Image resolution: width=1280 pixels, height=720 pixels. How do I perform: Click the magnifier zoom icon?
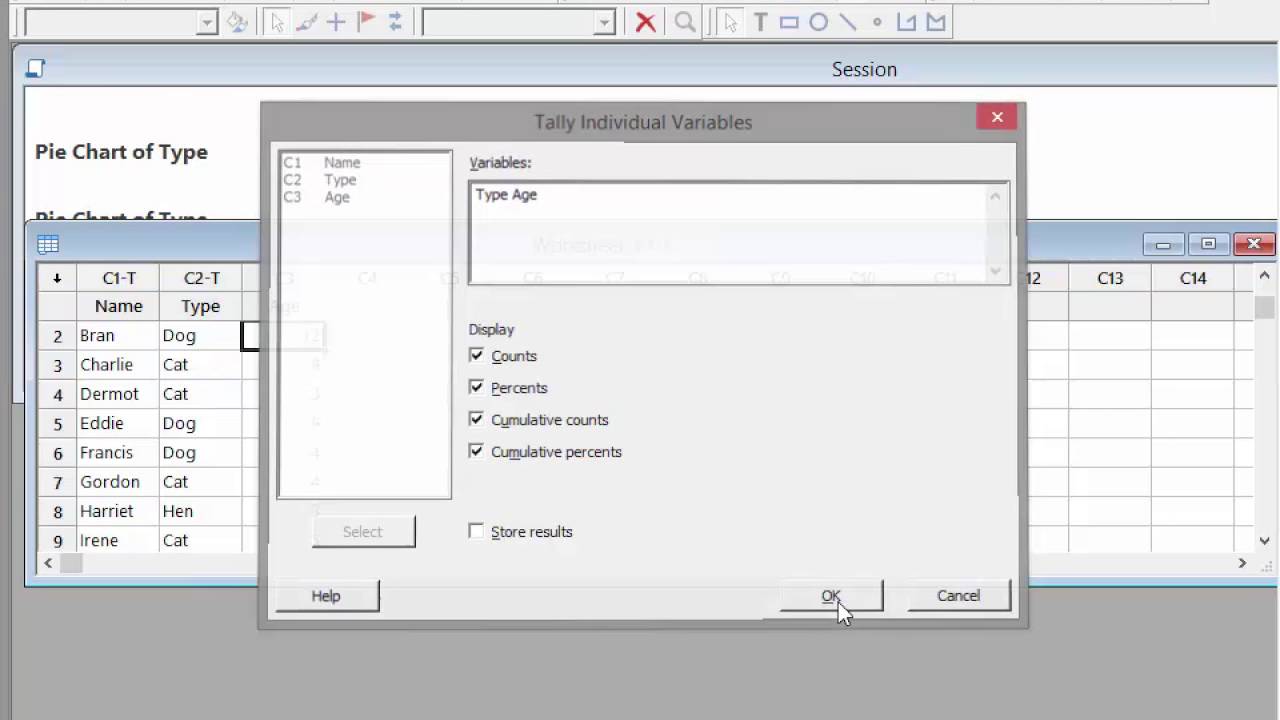[685, 22]
